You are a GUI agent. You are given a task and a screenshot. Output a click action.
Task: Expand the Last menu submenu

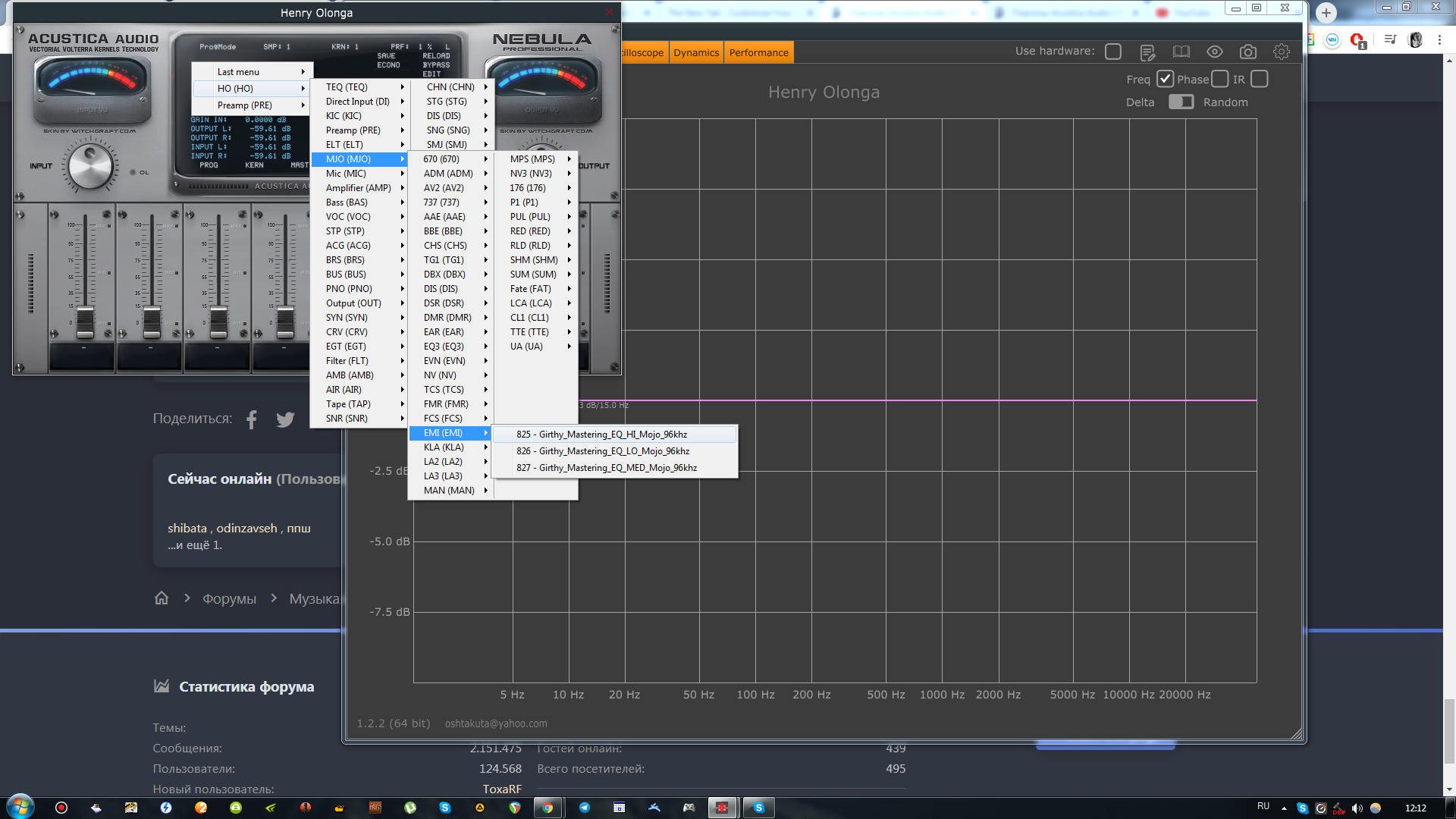point(253,72)
